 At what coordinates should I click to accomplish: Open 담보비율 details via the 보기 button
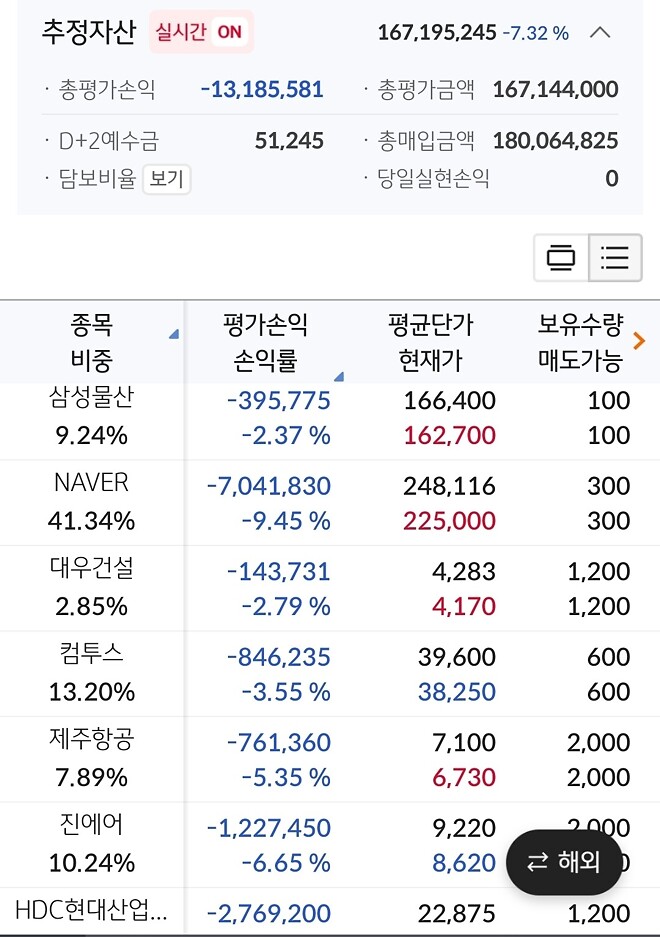coord(167,180)
